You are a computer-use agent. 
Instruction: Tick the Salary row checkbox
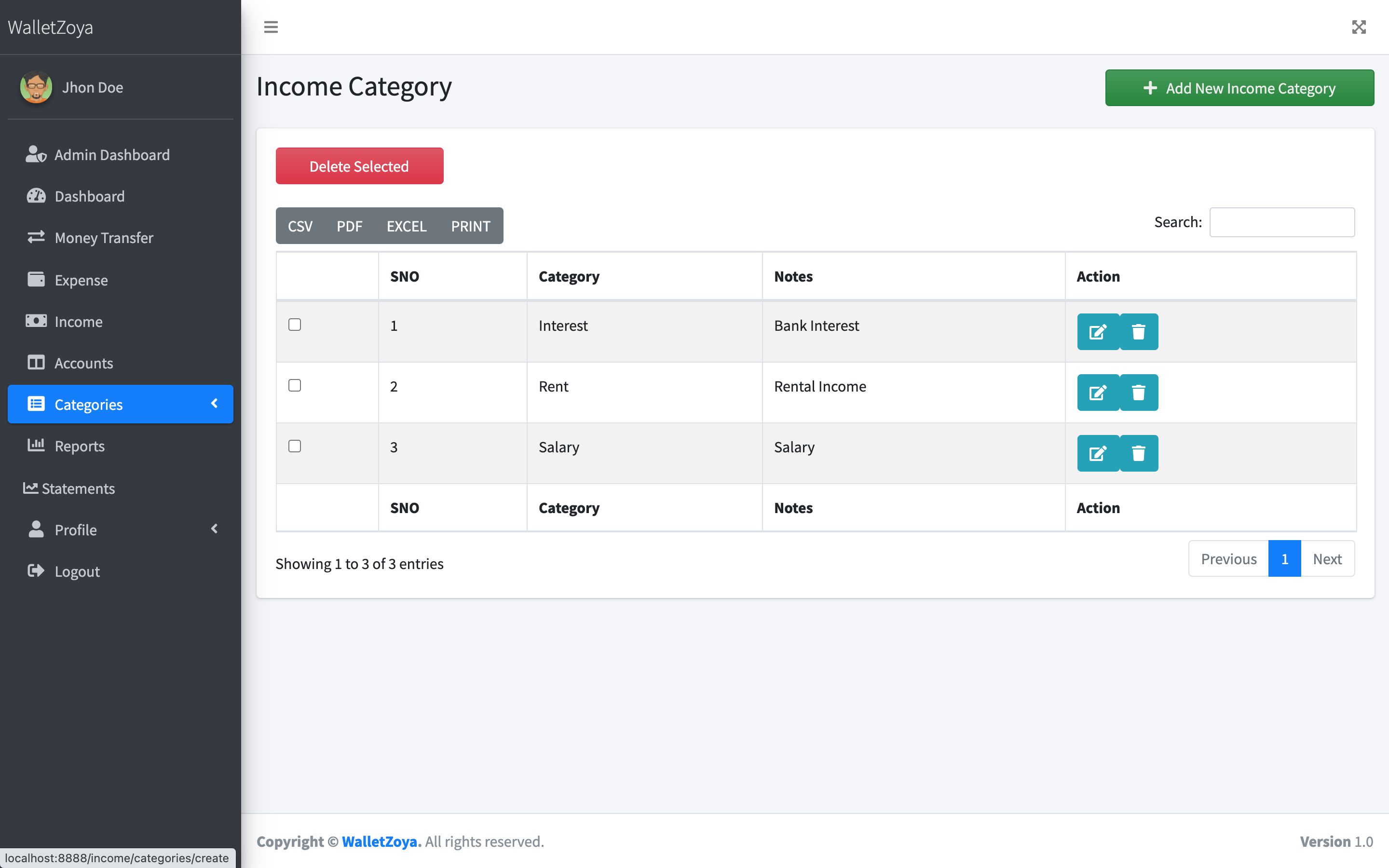[x=295, y=447]
